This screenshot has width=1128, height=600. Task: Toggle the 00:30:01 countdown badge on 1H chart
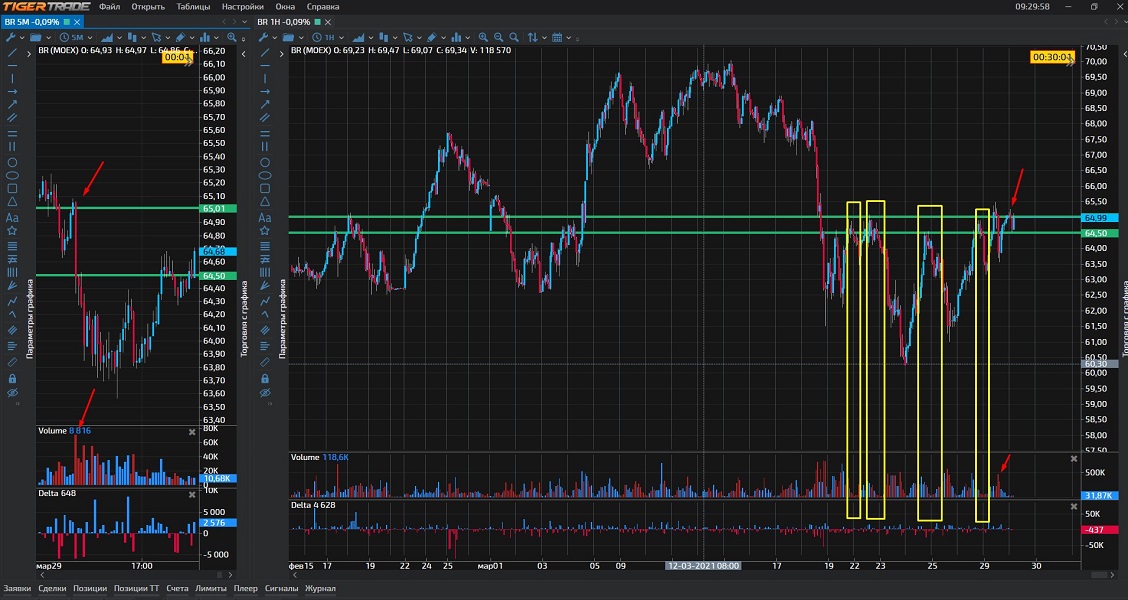pyautogui.click(x=1052, y=57)
